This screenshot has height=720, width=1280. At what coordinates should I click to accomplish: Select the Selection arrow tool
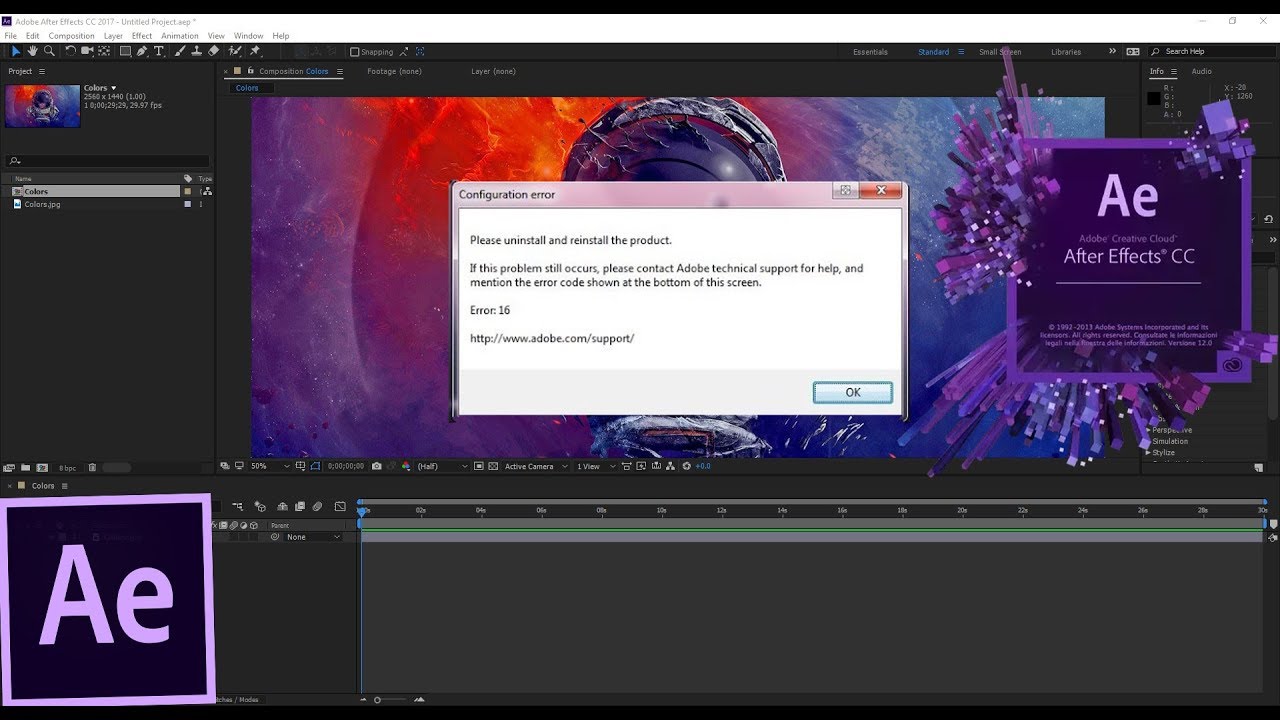coord(16,51)
